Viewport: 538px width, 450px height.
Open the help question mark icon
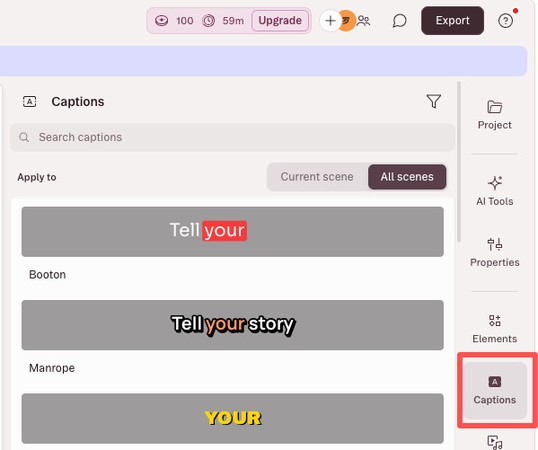click(505, 21)
